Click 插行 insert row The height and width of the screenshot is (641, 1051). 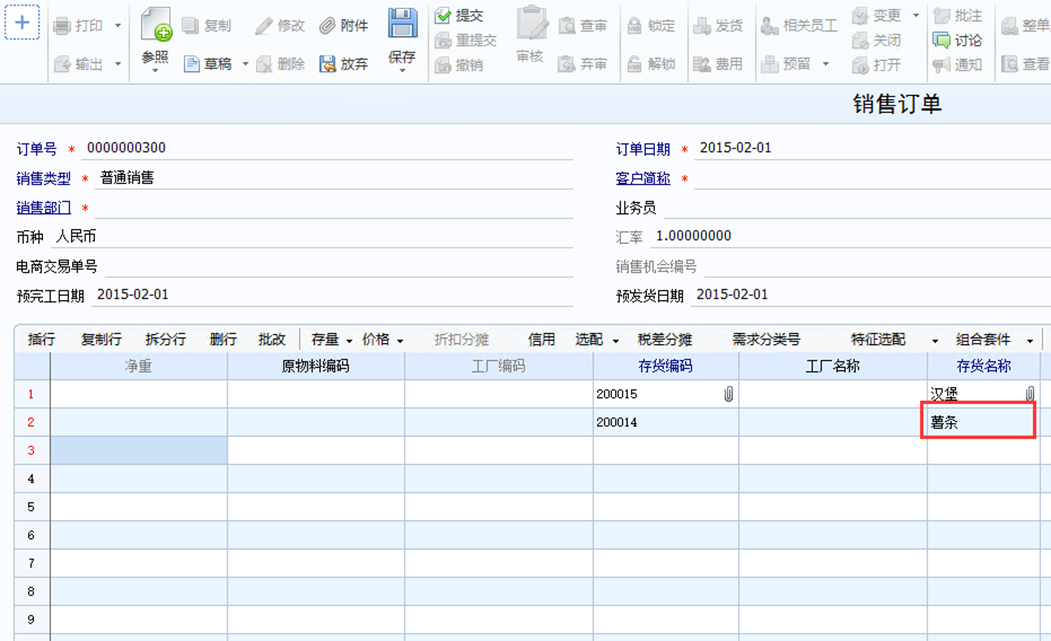[x=42, y=339]
